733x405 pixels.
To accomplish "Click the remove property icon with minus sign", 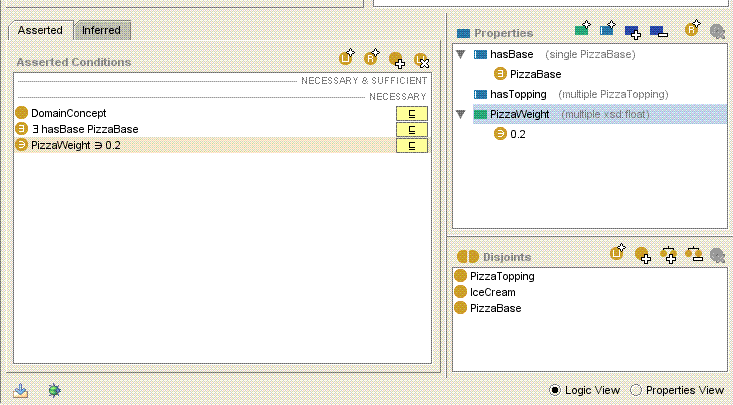I will tap(657, 32).
